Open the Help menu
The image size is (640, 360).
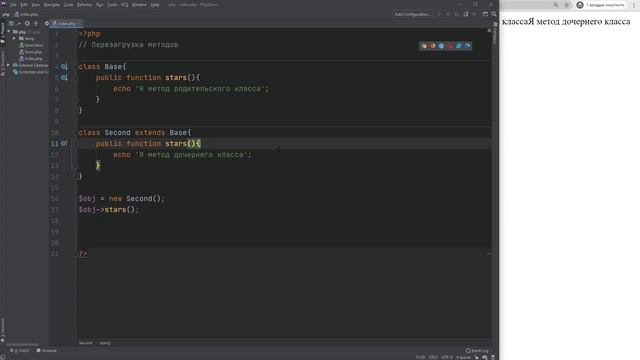(x=155, y=5)
